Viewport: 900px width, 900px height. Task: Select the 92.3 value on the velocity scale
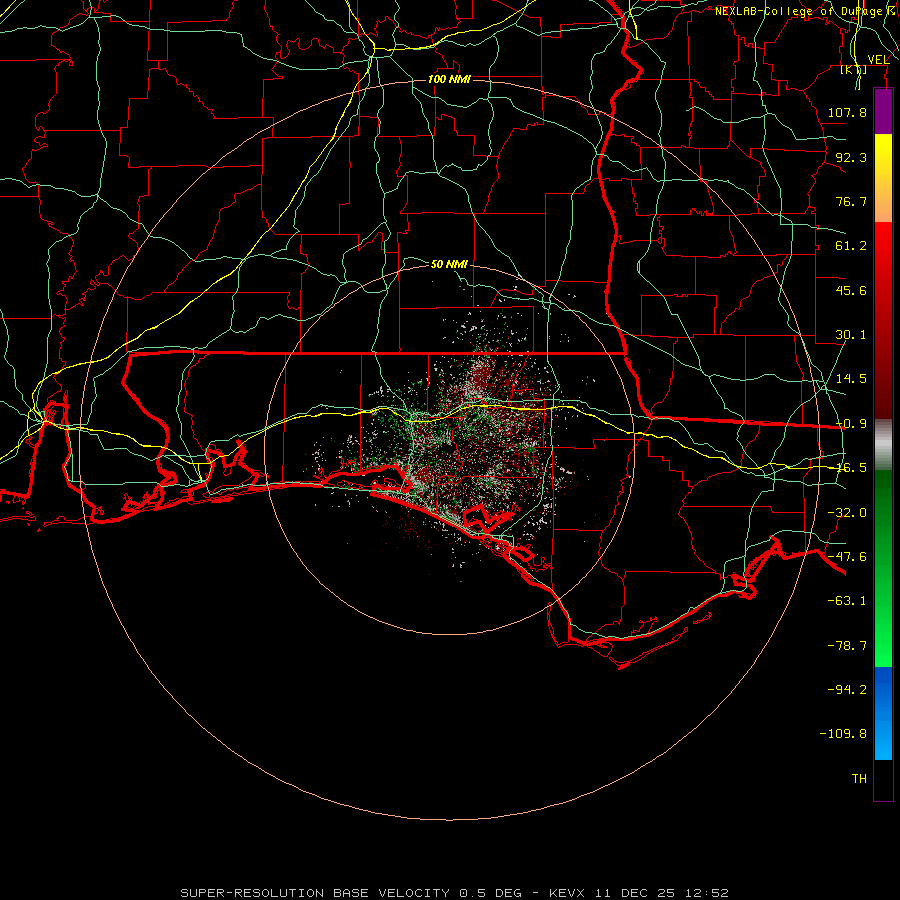pyautogui.click(x=851, y=157)
